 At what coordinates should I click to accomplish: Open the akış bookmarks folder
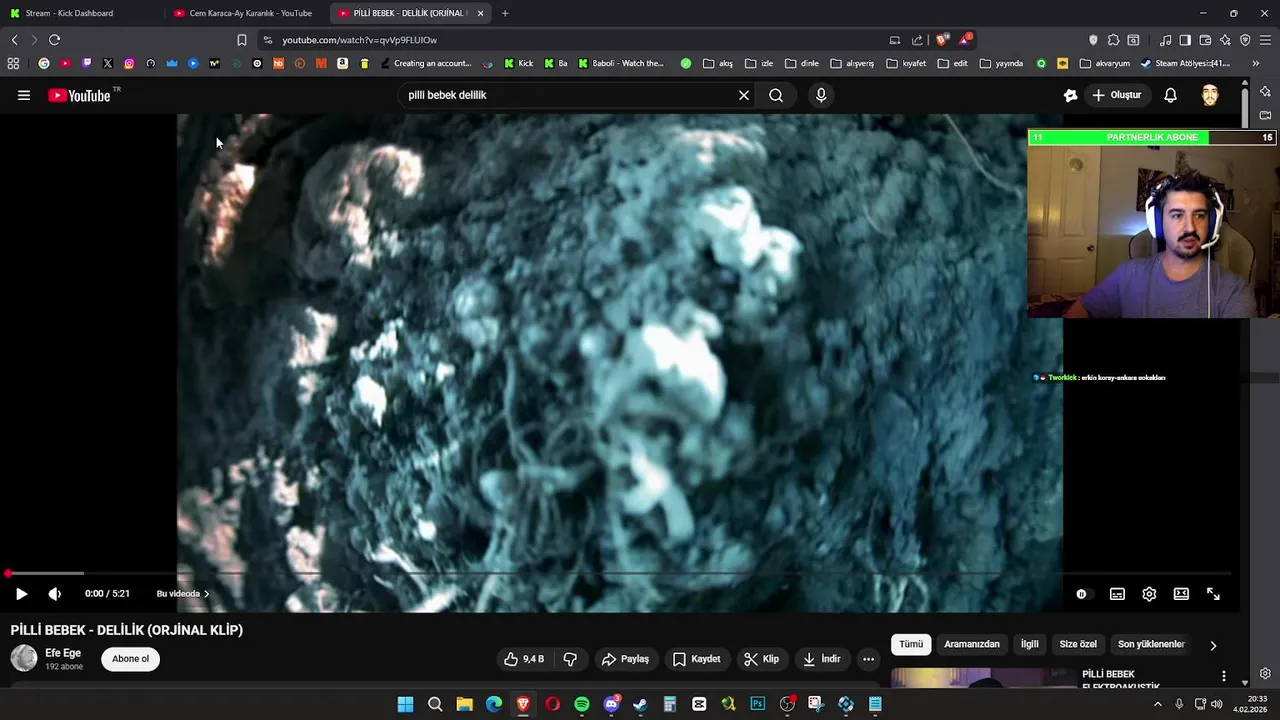pos(718,63)
